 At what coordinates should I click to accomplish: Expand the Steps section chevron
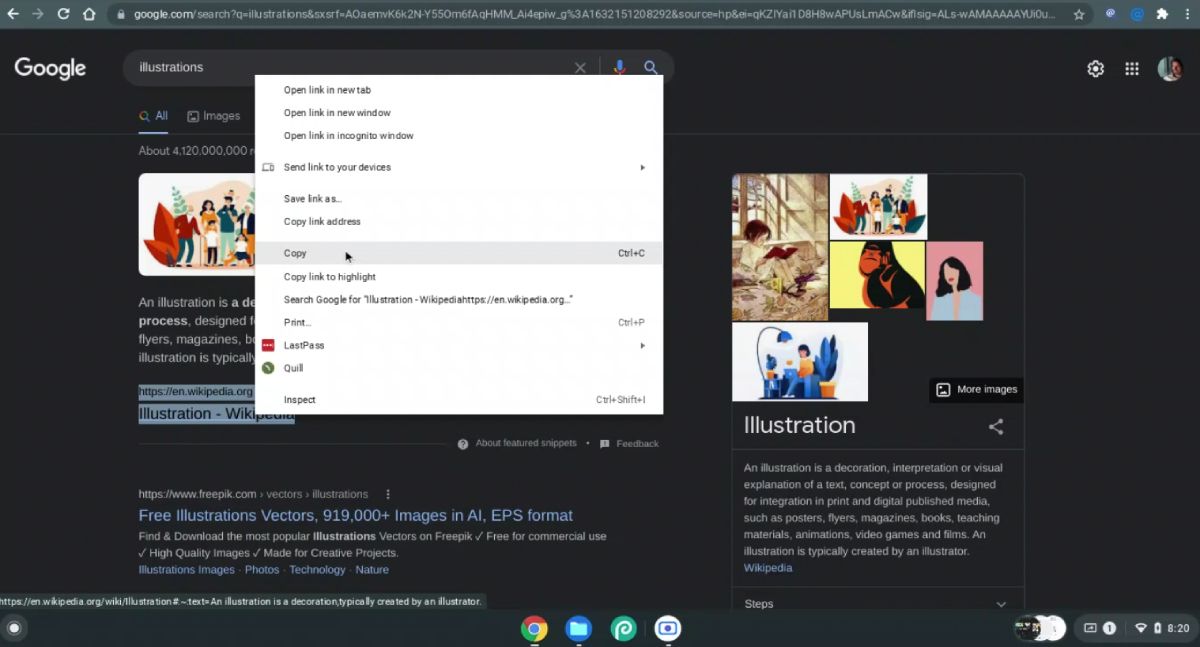click(1000, 603)
